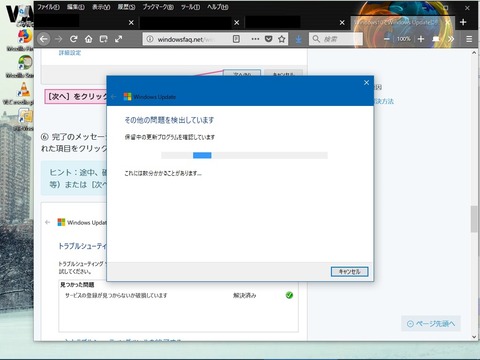Click scrollbar up arrow

(474, 53)
